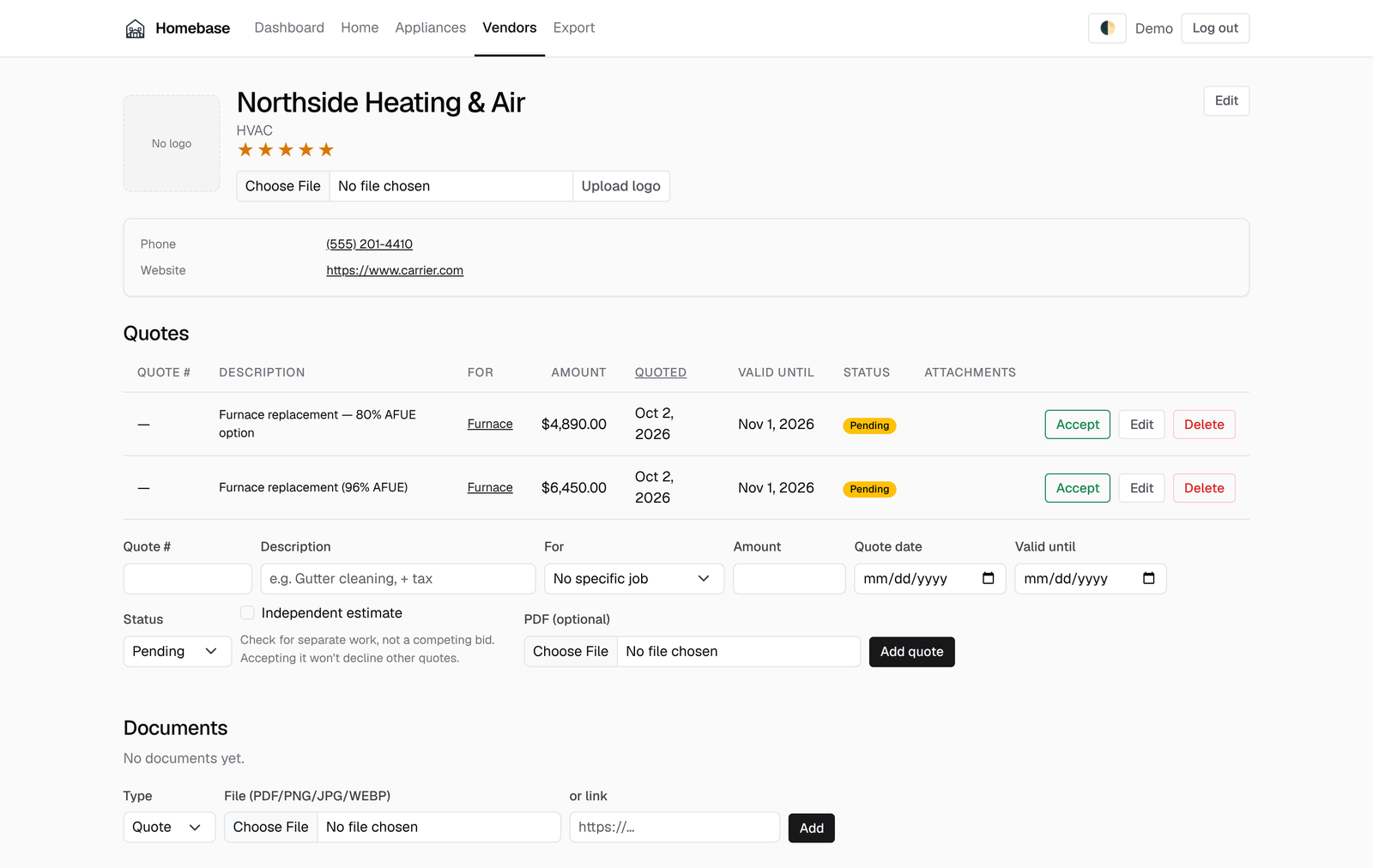Image resolution: width=1373 pixels, height=868 pixels.
Task: Accept the $6,450.00 furnace quote
Action: (1078, 488)
